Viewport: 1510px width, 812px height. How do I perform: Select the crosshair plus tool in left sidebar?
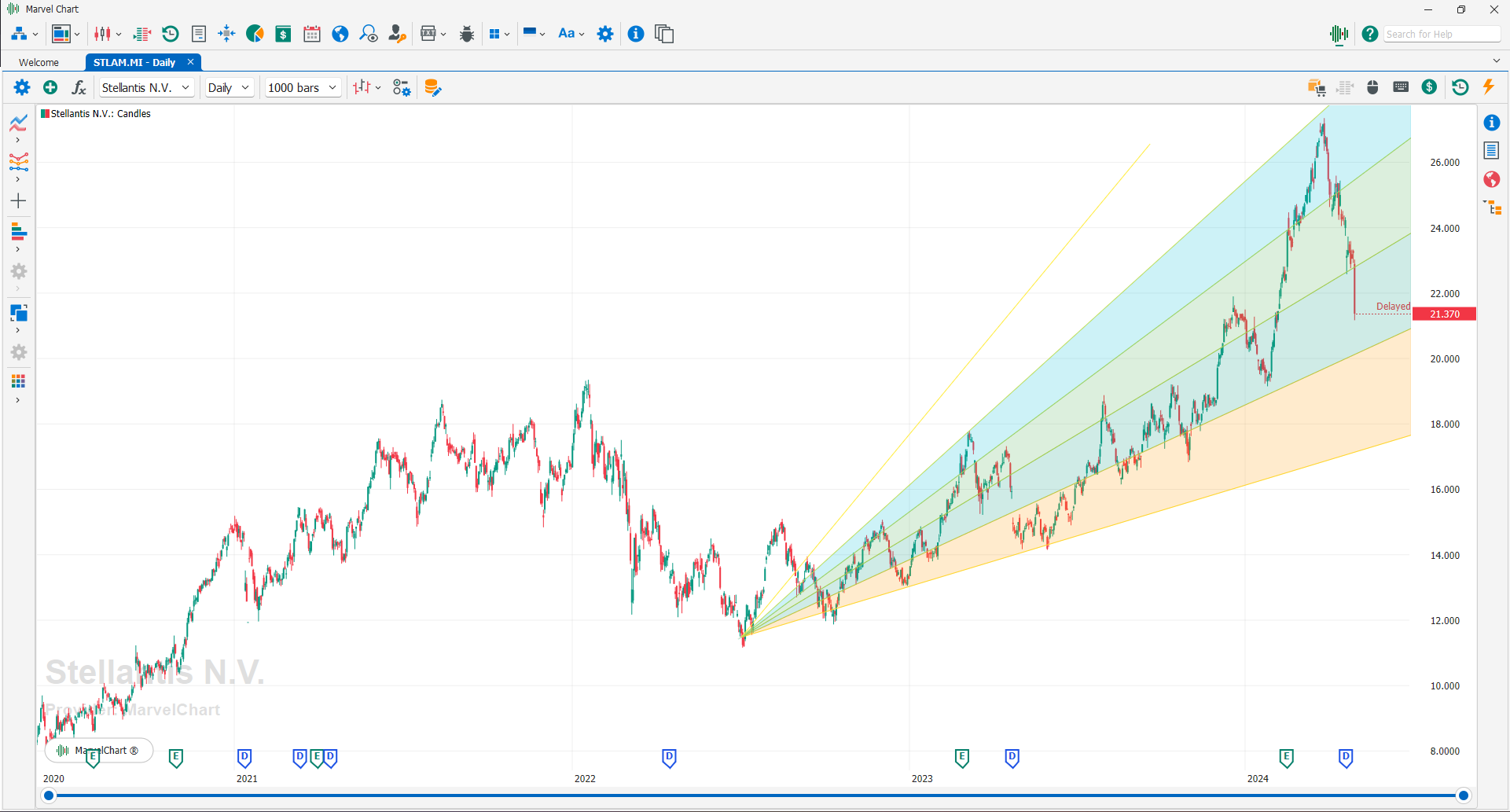point(19,201)
